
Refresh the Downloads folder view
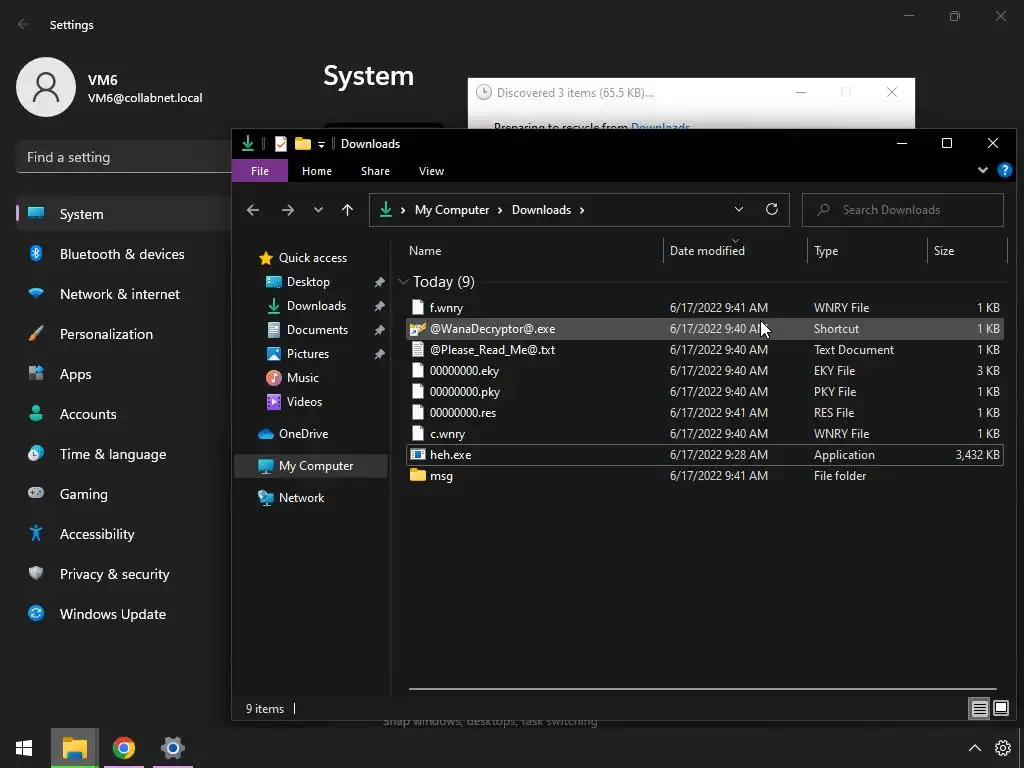[772, 209]
